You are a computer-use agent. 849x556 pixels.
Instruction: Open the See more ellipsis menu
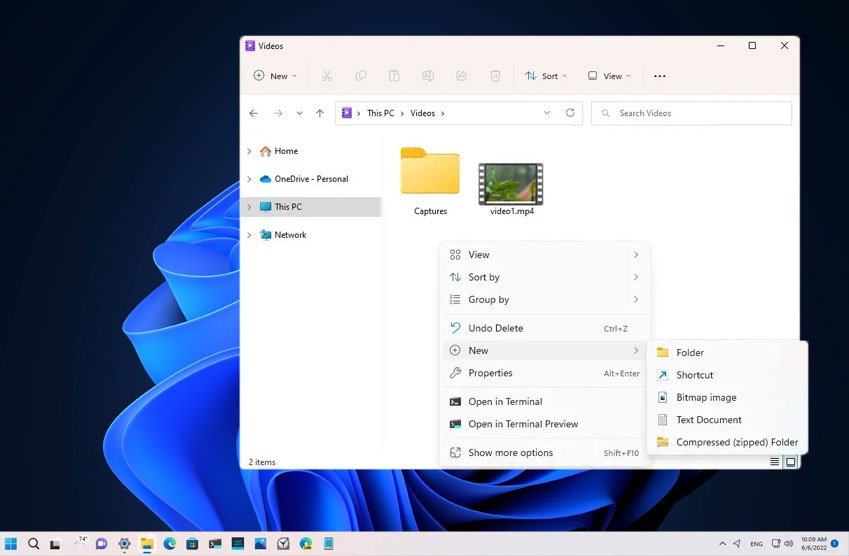pyautogui.click(x=659, y=76)
